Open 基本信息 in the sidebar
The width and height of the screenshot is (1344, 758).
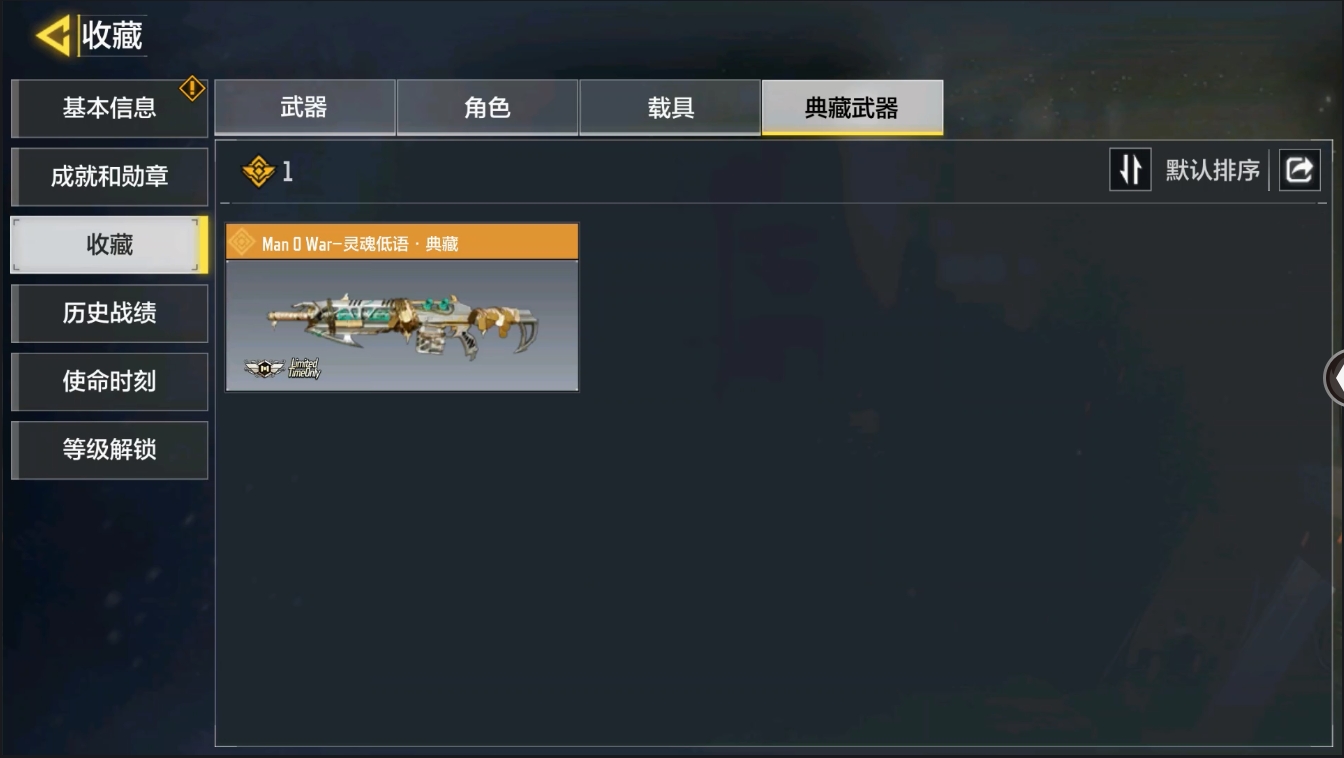(x=109, y=108)
